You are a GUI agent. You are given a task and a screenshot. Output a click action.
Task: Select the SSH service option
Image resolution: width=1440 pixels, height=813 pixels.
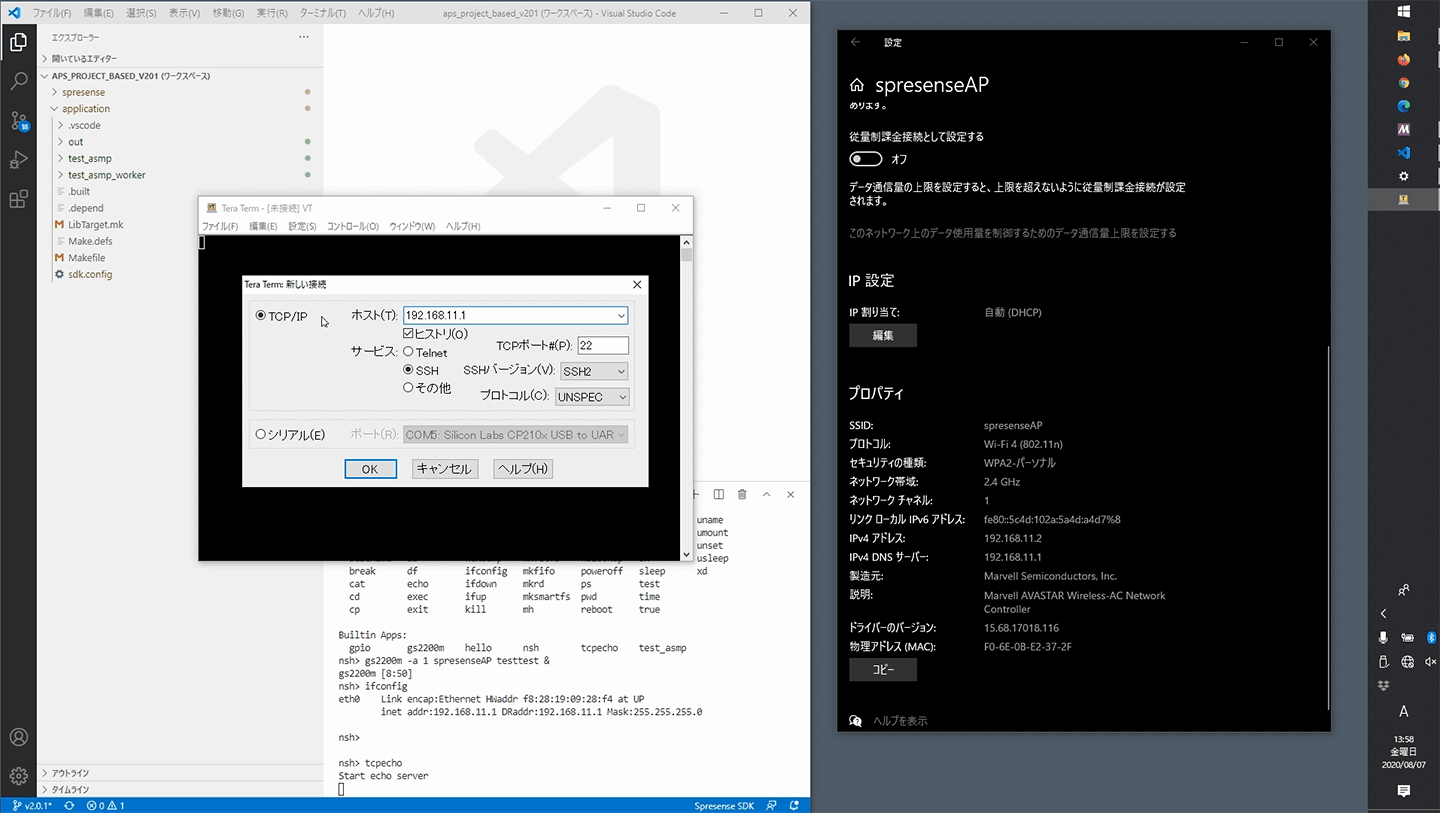pos(408,370)
